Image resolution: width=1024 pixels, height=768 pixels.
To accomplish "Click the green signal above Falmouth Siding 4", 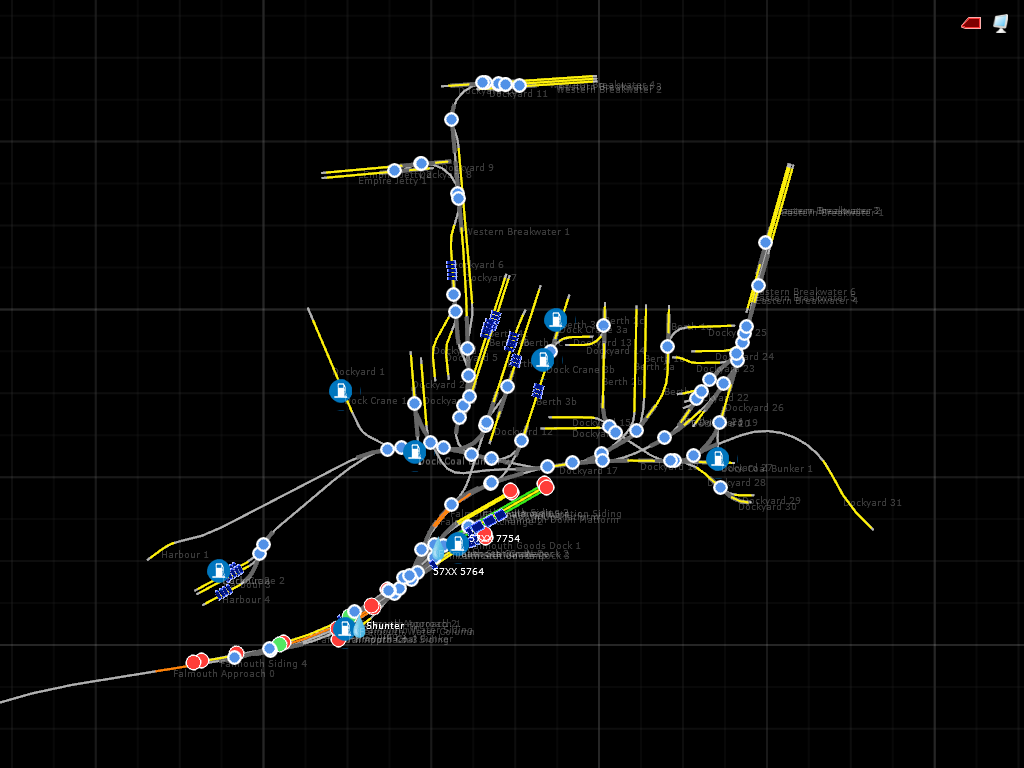I will click(x=280, y=644).
